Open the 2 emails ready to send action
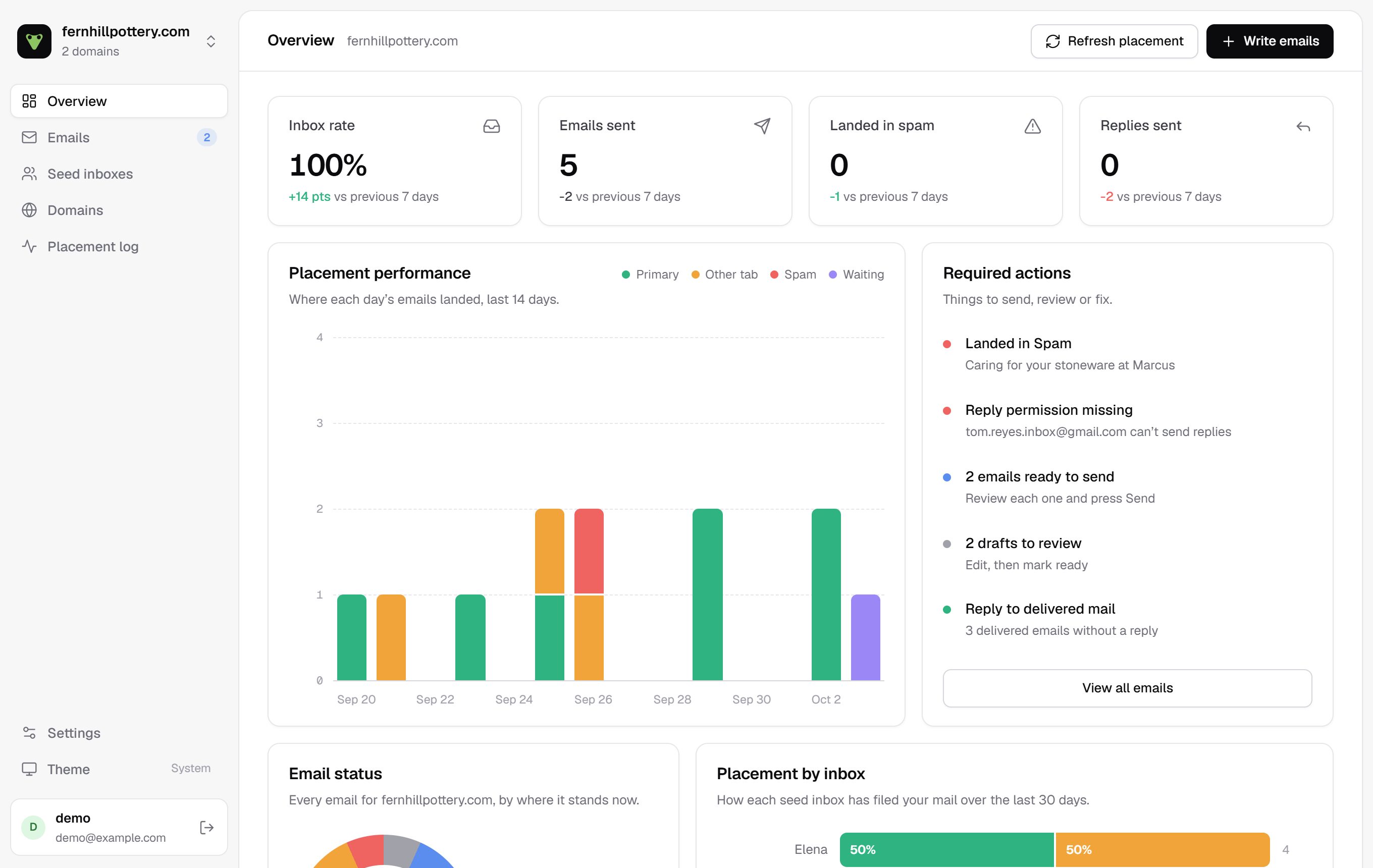Viewport: 1373px width, 868px height. click(1127, 487)
